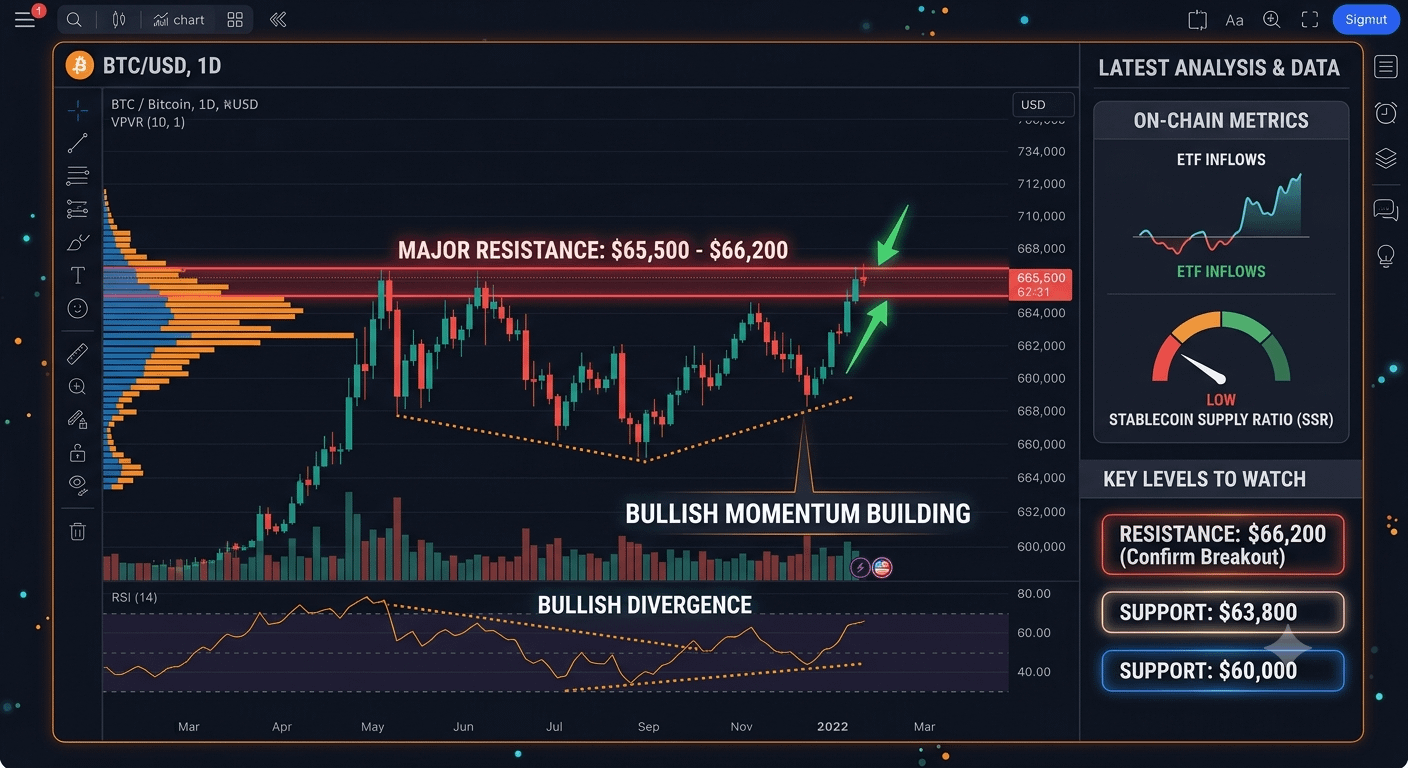This screenshot has height=768, width=1408.
Task: Click the SUPPORT: $60,000 level card
Action: [1223, 671]
